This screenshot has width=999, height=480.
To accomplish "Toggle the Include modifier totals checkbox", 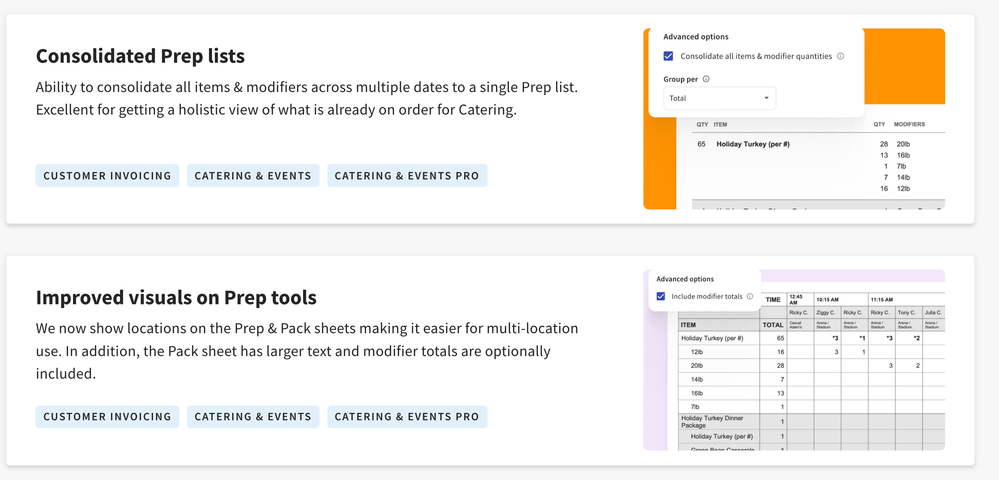I will tap(661, 297).
